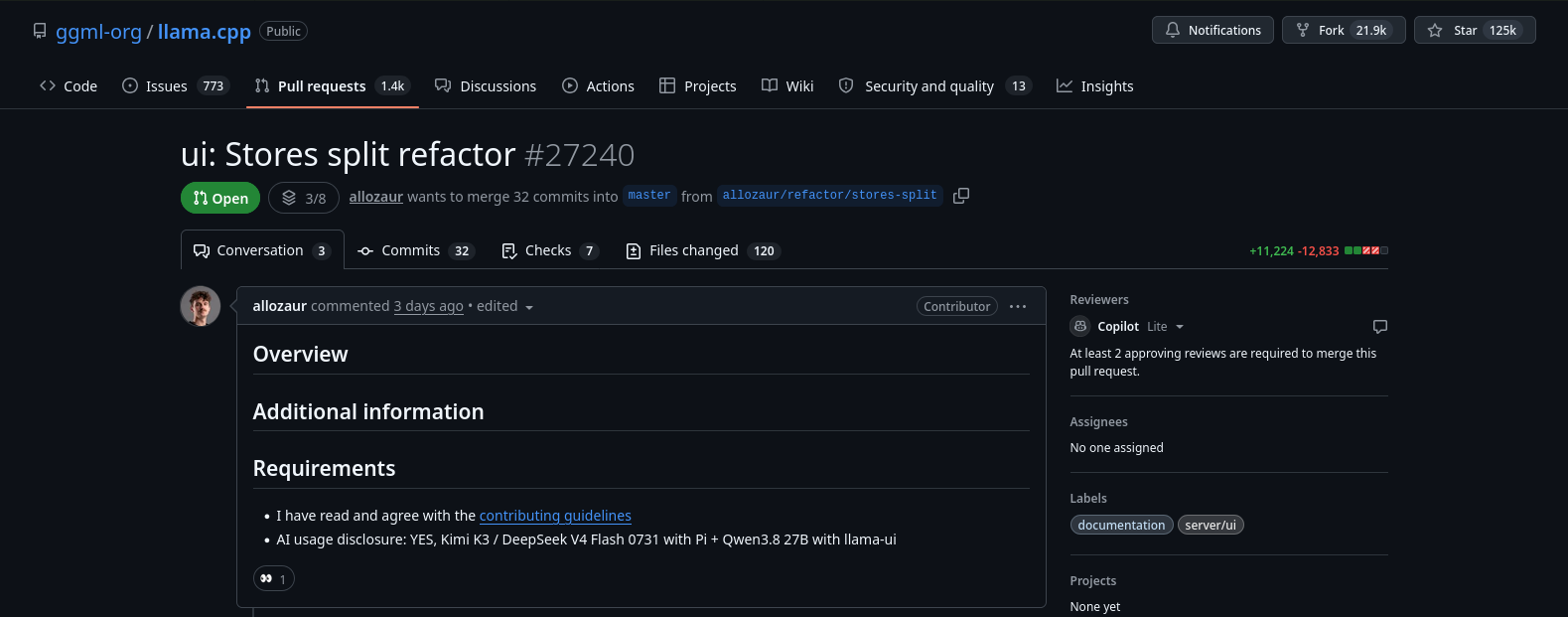This screenshot has height=617, width=1568.
Task: Click the Fork icon
Action: (x=1303, y=31)
